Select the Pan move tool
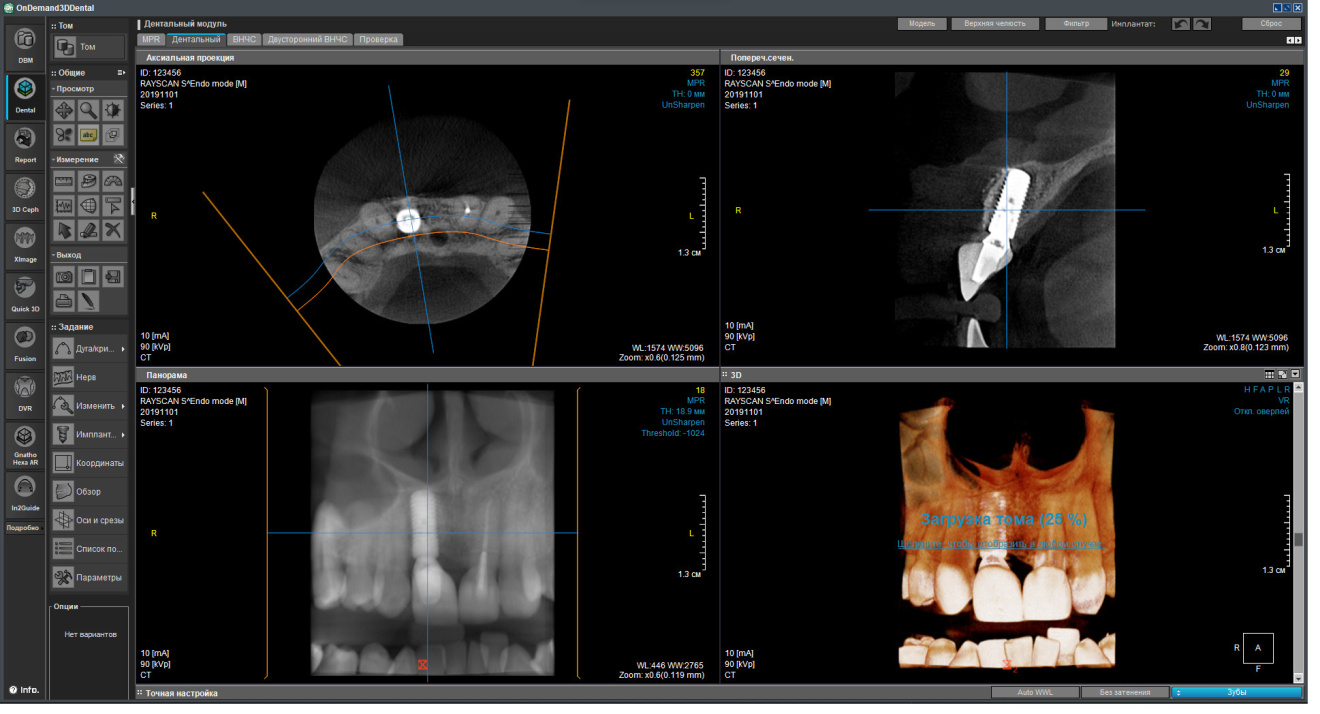 [64, 110]
